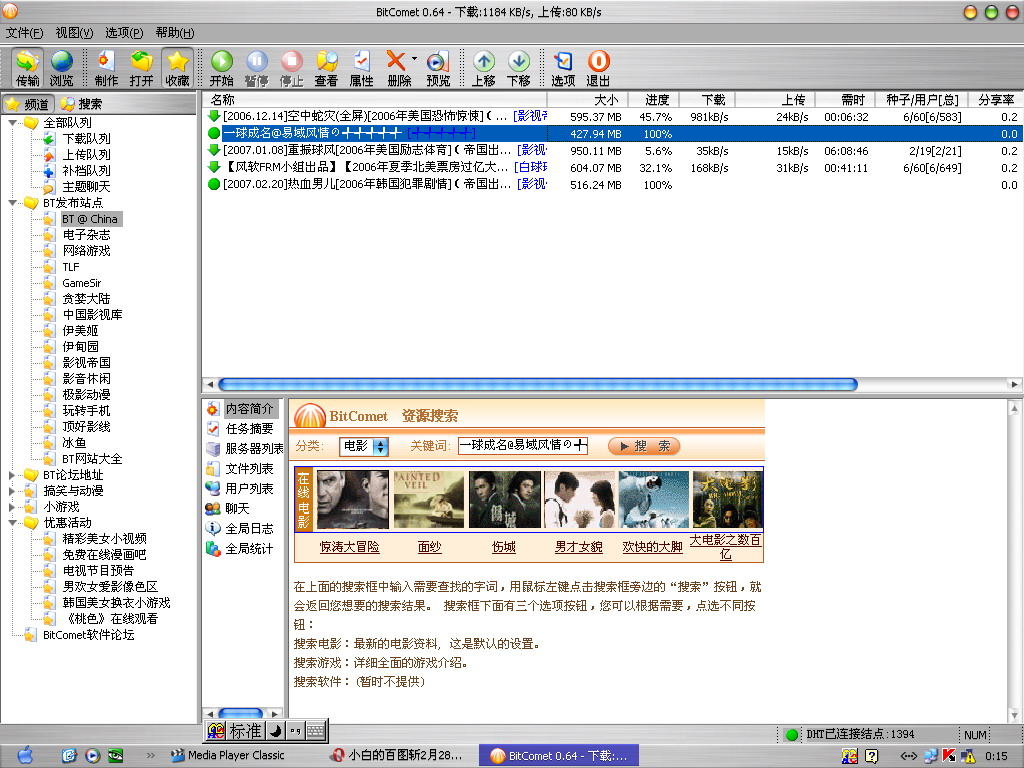This screenshot has width=1024, height=768.
Task: Select the 热血男儿 completed task row
Action: (613, 185)
